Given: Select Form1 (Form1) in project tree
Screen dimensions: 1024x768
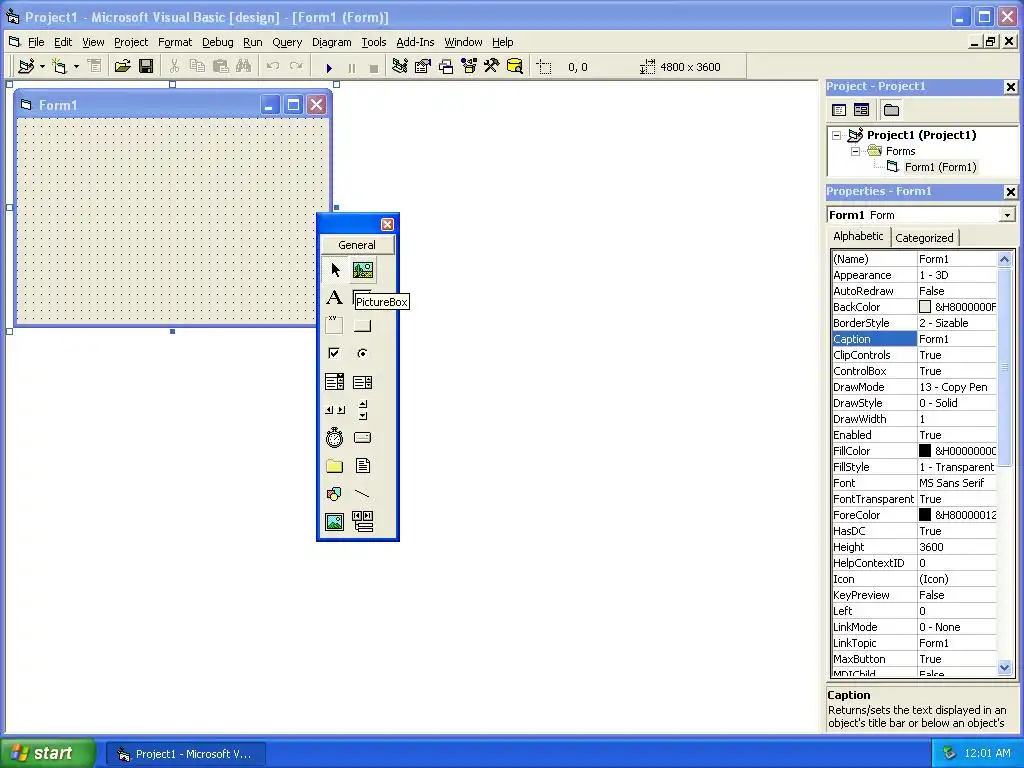Looking at the screenshot, I should click(940, 167).
